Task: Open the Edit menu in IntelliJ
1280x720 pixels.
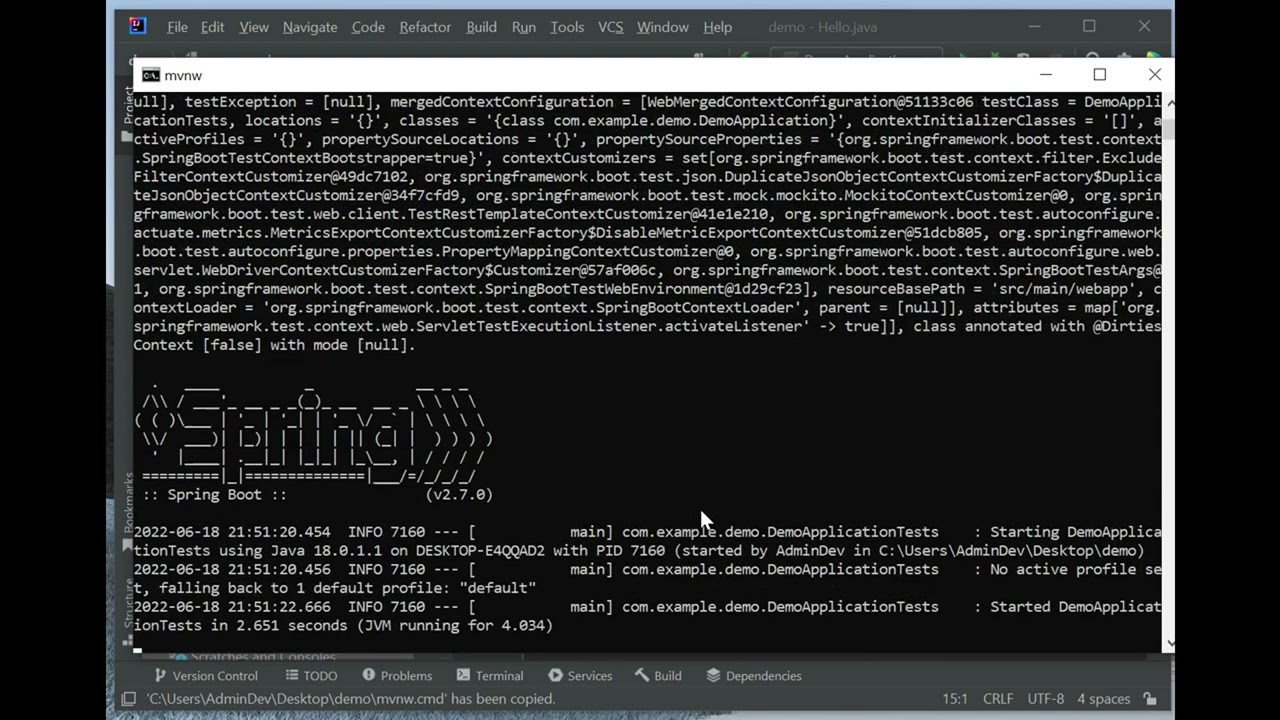Action: [212, 27]
